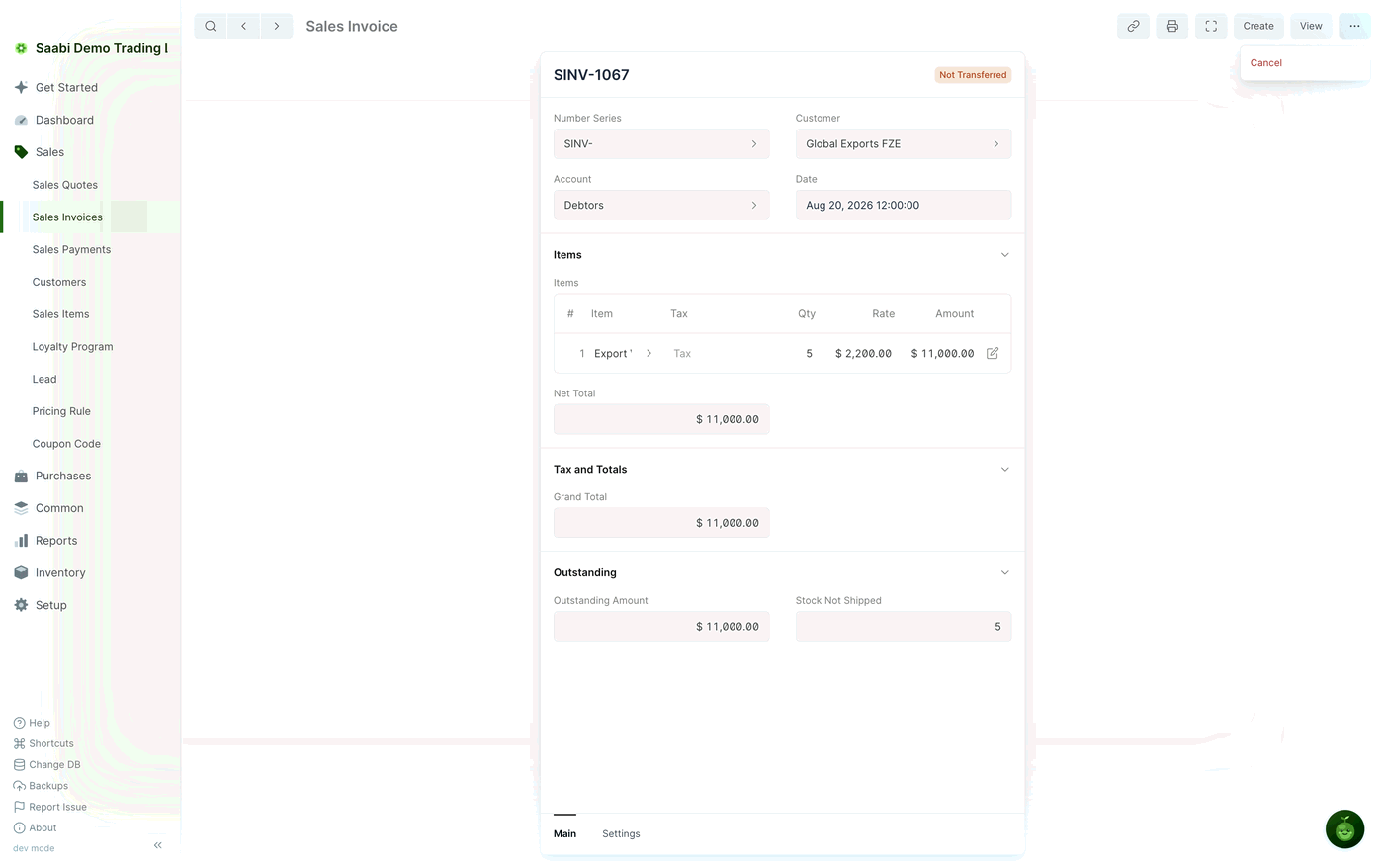The image size is (1384, 868).
Task: Click the three-dots more options button
Action: (x=1354, y=26)
